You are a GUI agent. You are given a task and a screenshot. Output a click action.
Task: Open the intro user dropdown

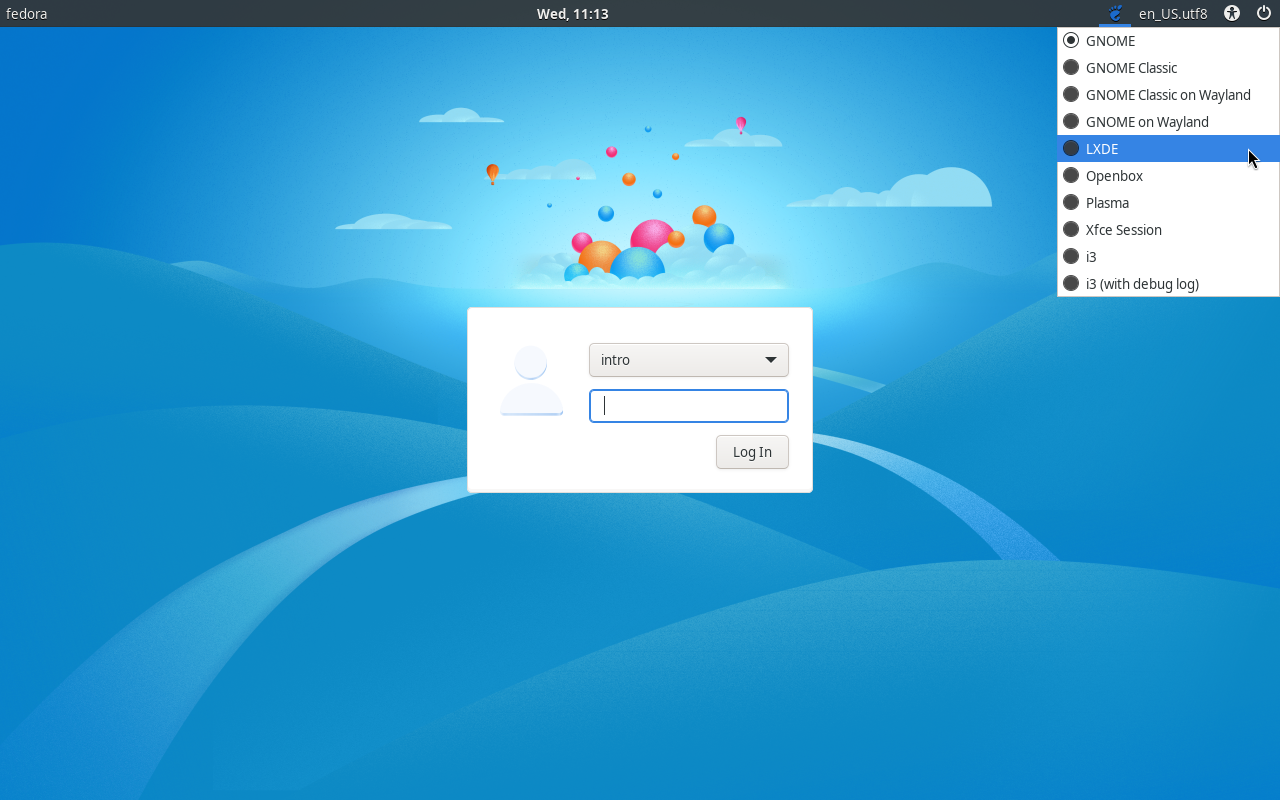pyautogui.click(x=689, y=360)
